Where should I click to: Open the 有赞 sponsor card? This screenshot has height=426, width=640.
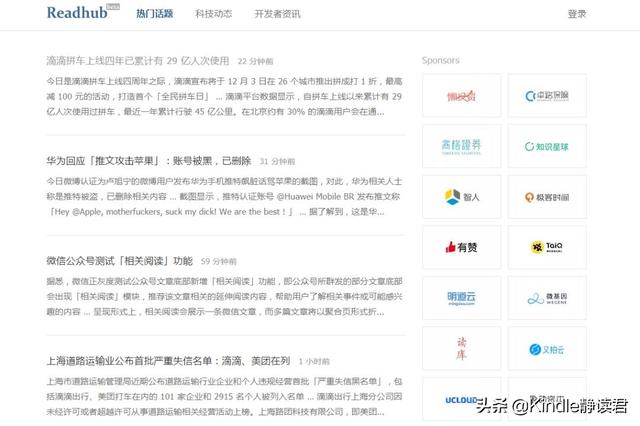pos(462,247)
